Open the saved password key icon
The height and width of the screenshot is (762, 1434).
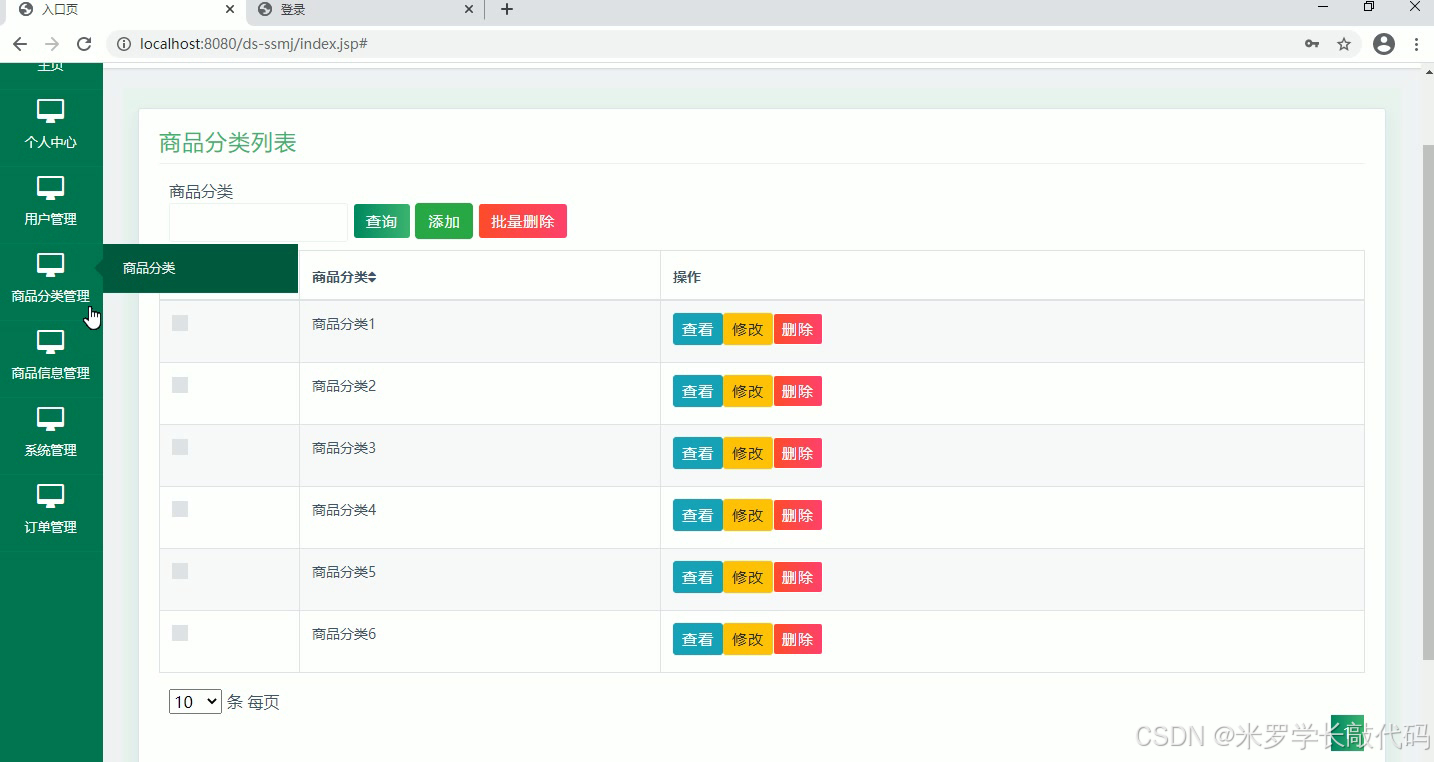1312,44
